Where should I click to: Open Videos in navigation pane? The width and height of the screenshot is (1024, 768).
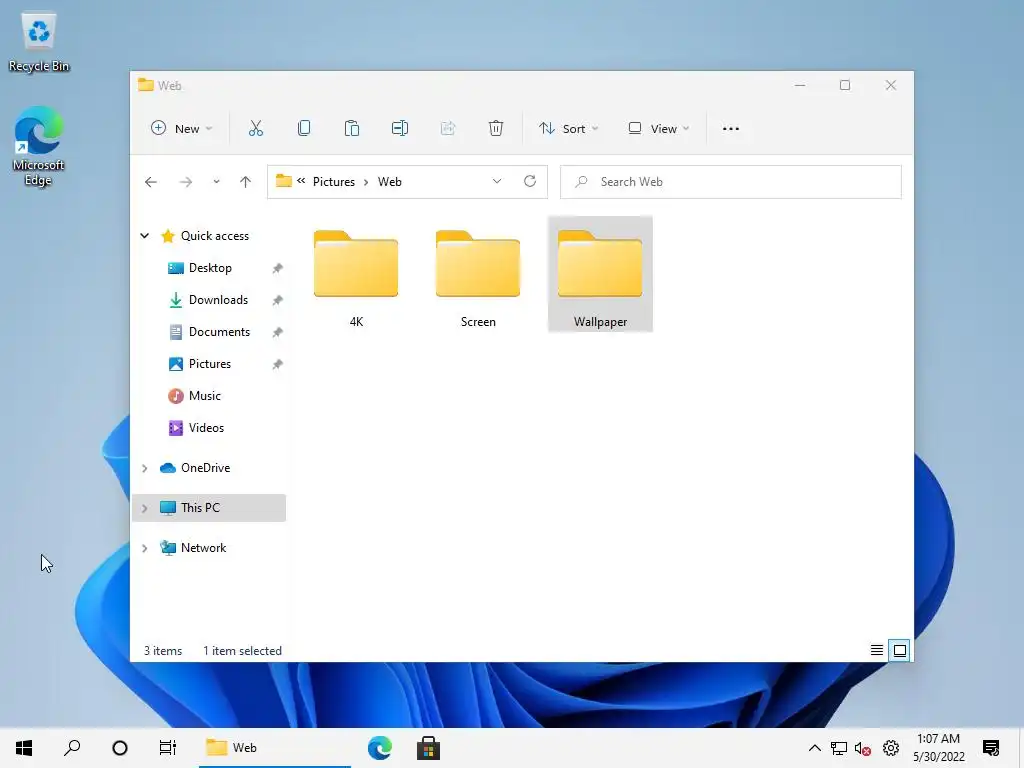click(x=206, y=428)
